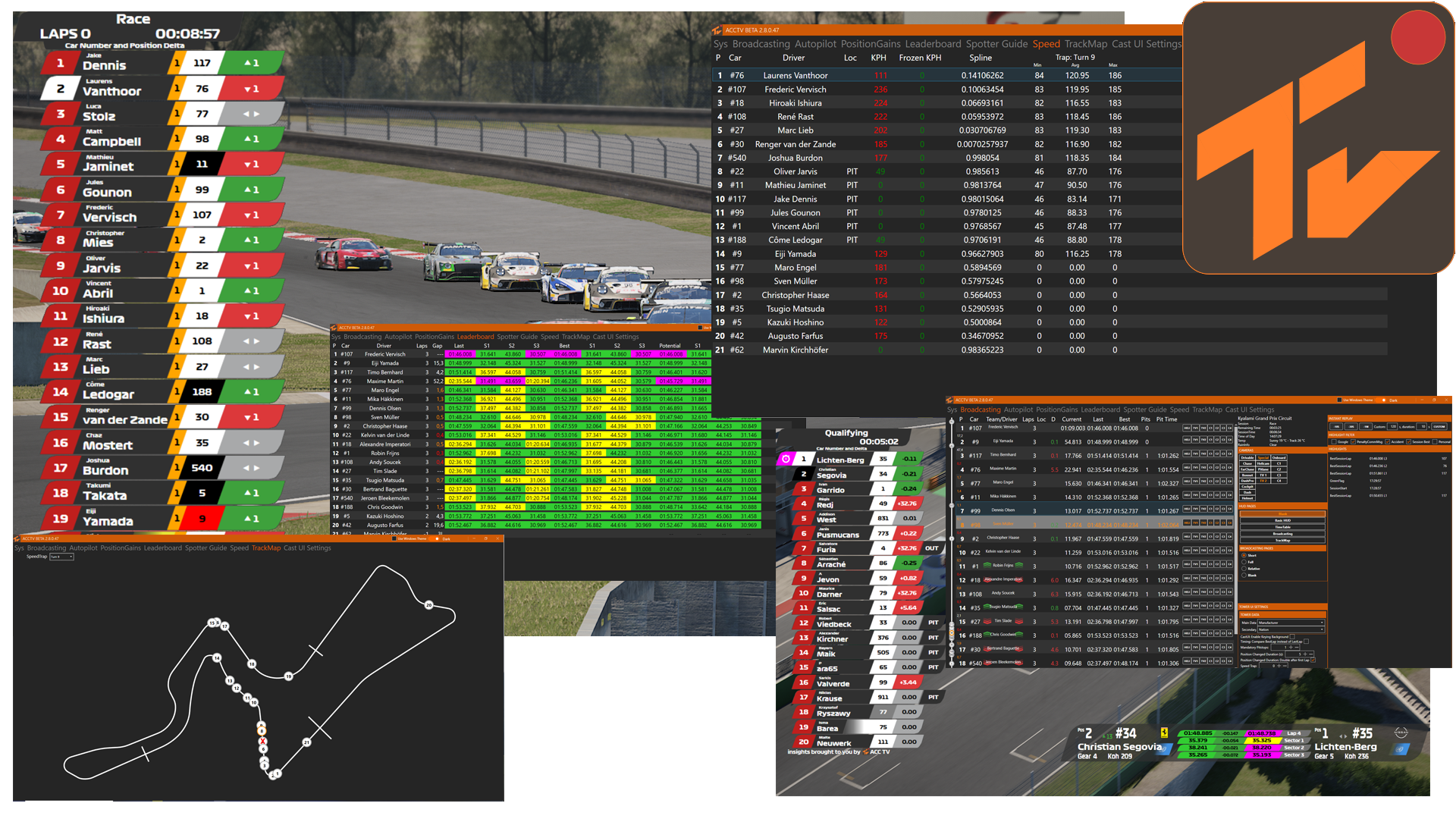The height and width of the screenshot is (819, 1456).
Task: Click the instant replay duration field
Action: [1422, 426]
